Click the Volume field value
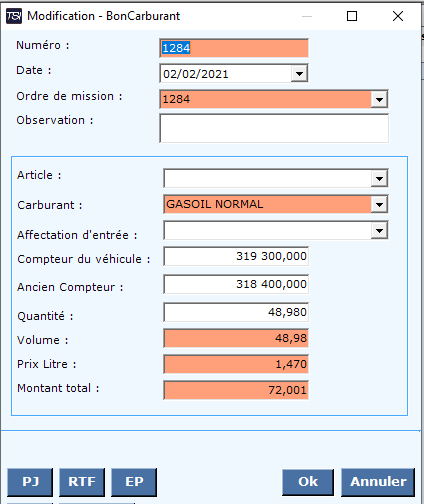 tap(236, 338)
